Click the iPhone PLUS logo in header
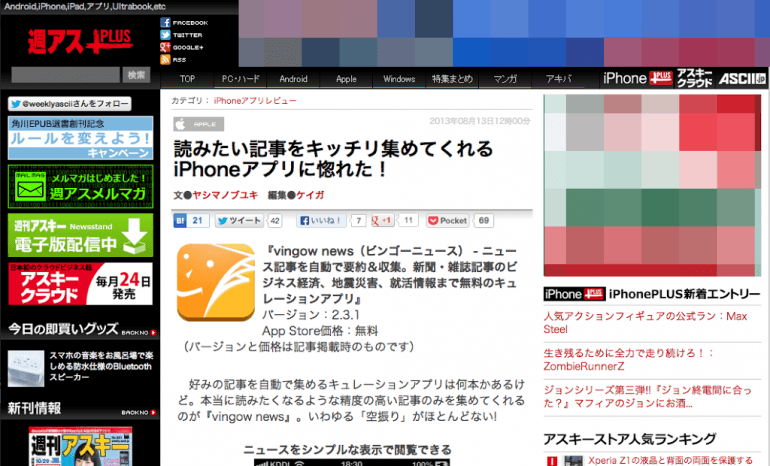This screenshot has width=770, height=466. (637, 78)
